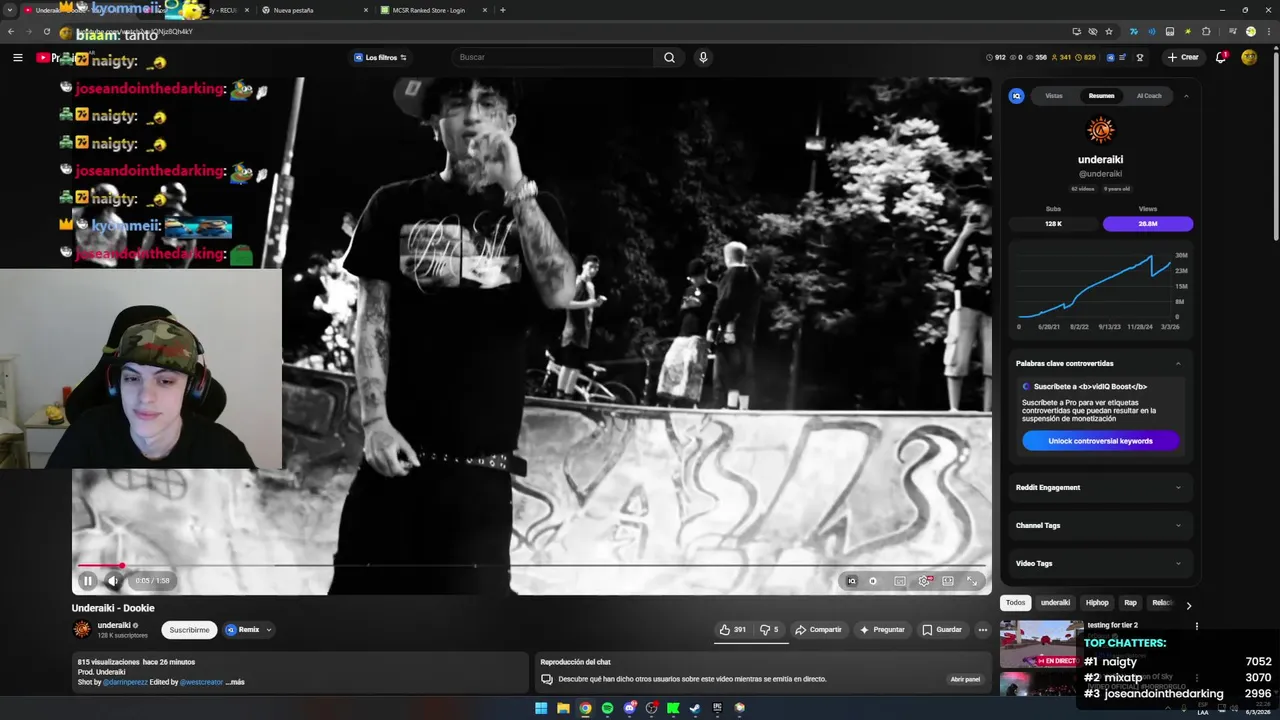Screen dimensions: 1280x720
Task: Click the blue vidIQ toolbar icon
Action: 1108,57
